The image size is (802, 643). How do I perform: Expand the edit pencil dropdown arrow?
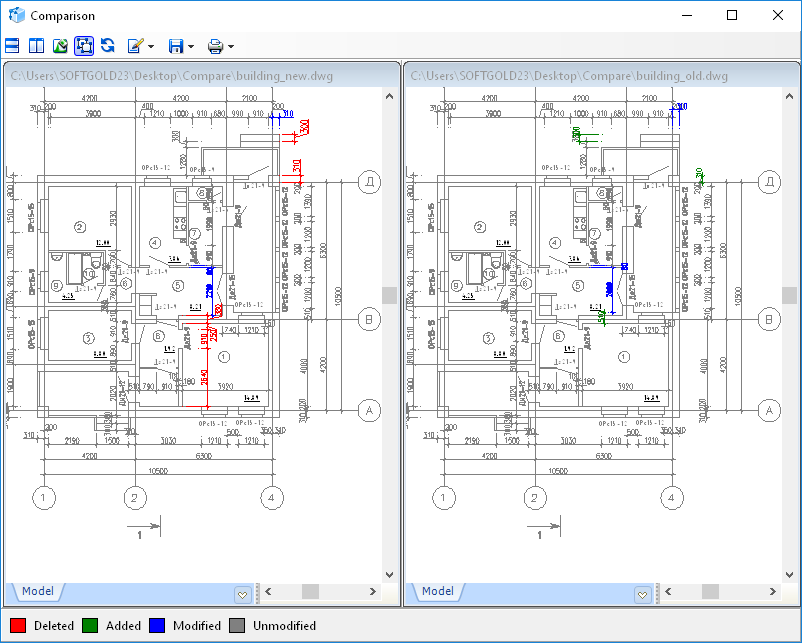coord(151,46)
